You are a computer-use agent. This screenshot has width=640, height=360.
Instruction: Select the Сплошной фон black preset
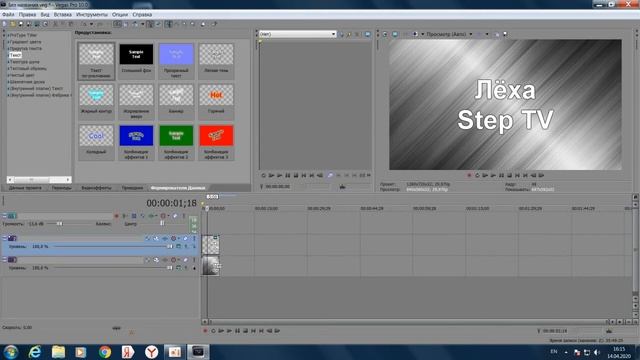point(136,60)
